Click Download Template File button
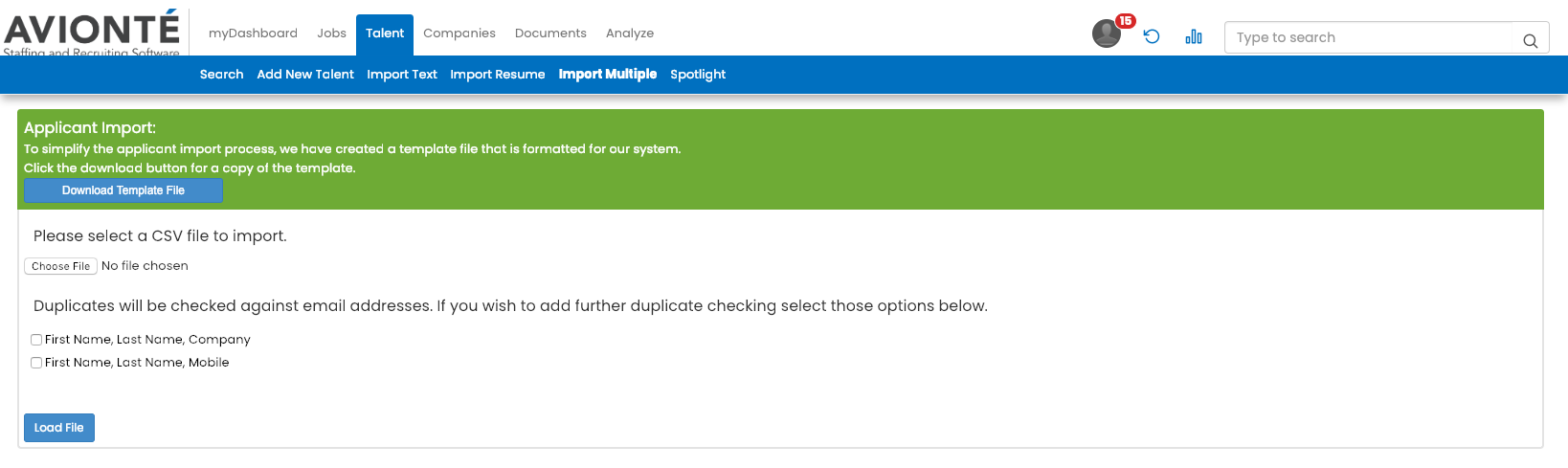The height and width of the screenshot is (468, 1568). [123, 190]
